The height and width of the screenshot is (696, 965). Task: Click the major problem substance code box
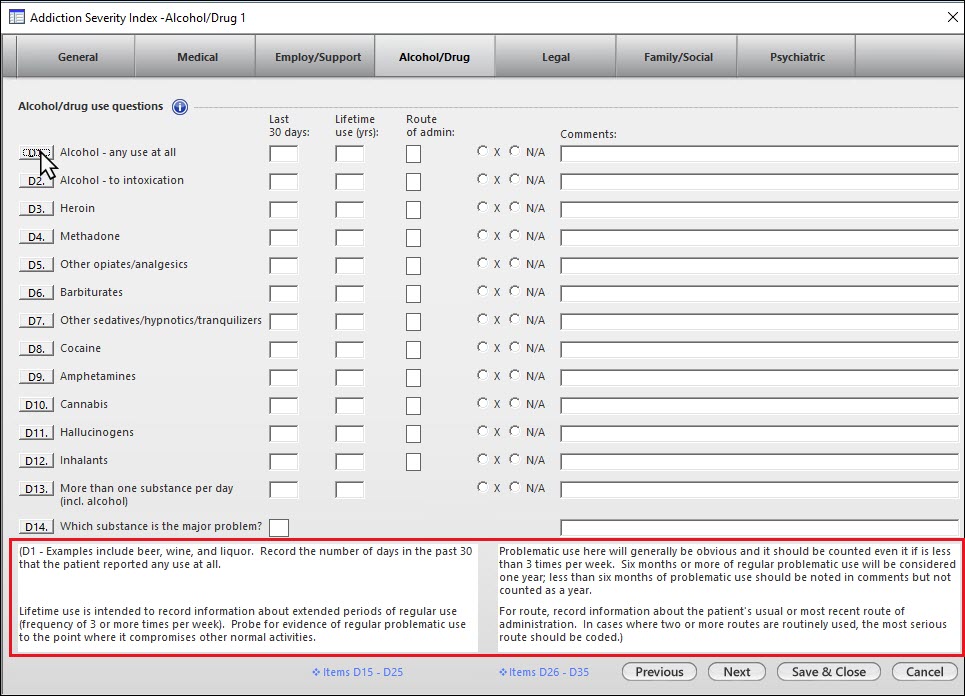(279, 528)
